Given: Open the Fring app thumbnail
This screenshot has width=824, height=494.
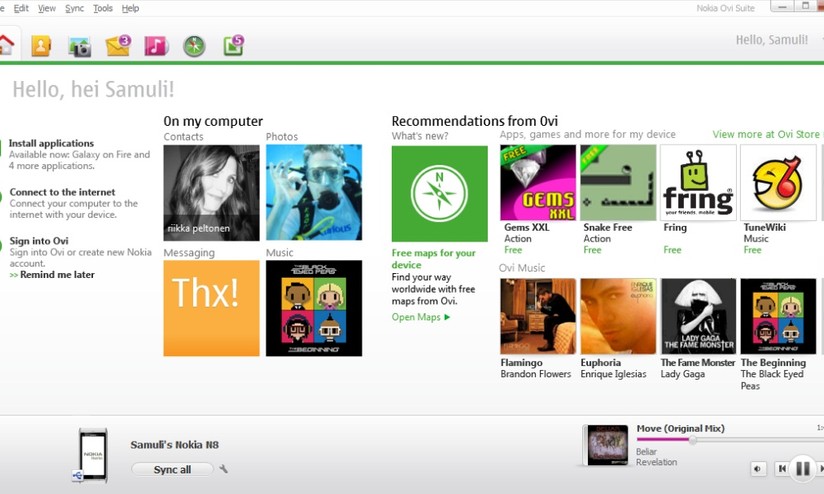Looking at the screenshot, I should click(x=698, y=182).
